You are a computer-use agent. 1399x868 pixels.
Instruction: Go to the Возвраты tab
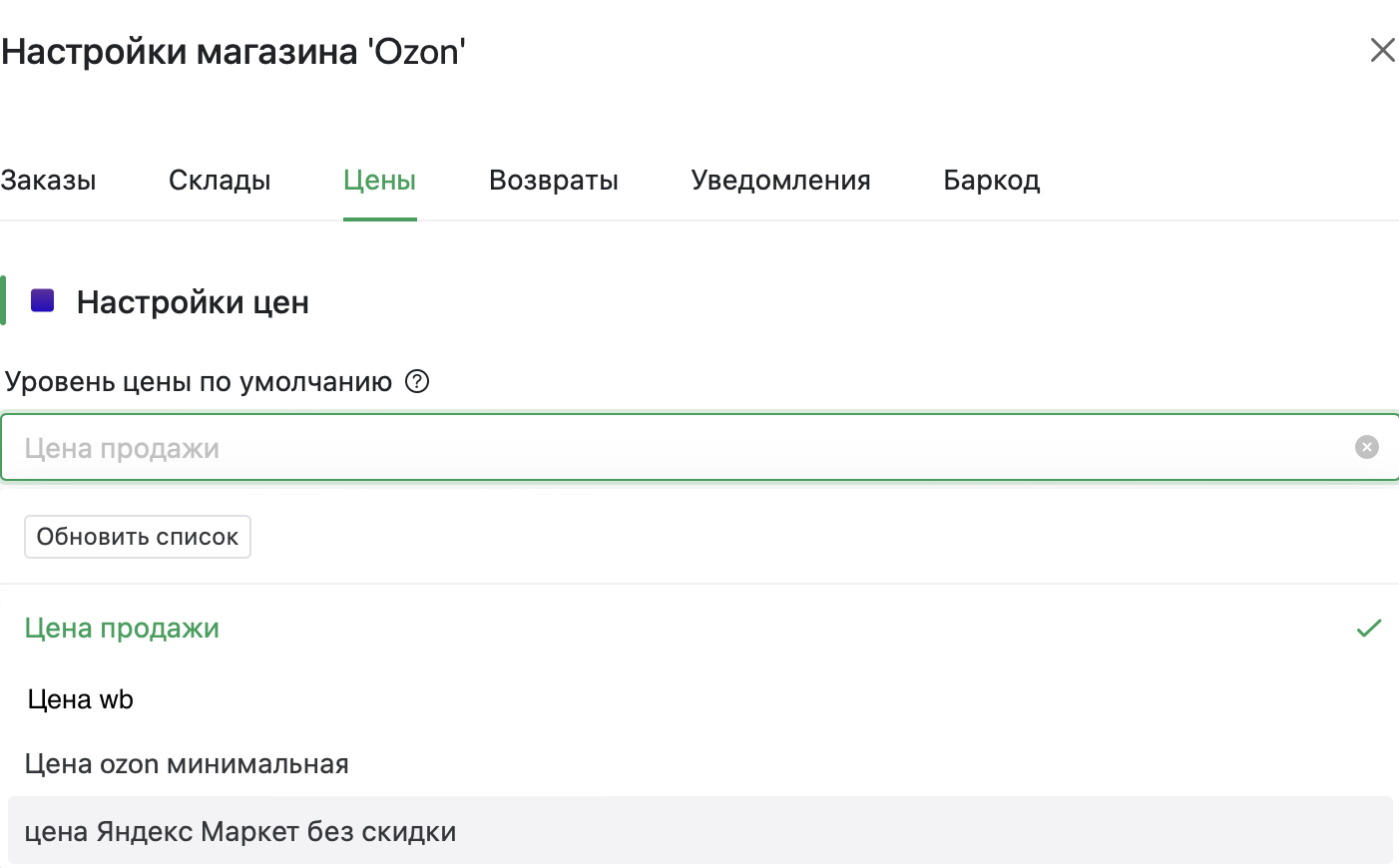553,181
